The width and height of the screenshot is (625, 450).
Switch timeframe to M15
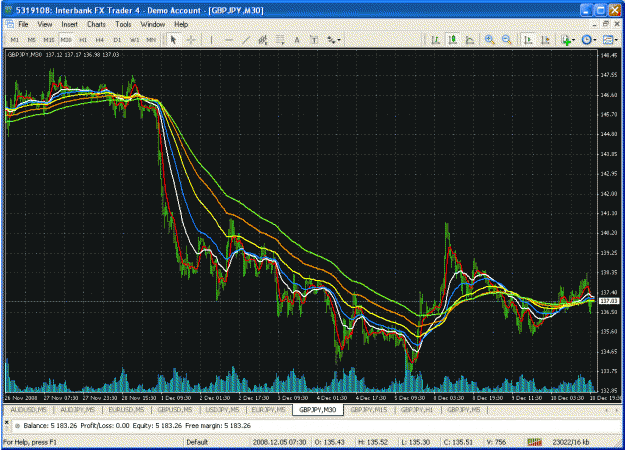point(49,40)
